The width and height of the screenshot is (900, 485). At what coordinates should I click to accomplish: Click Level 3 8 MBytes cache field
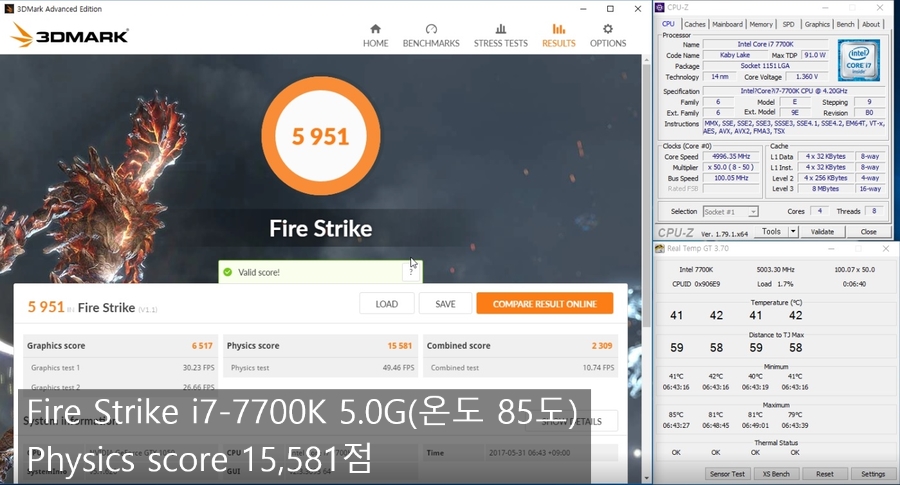(825, 189)
